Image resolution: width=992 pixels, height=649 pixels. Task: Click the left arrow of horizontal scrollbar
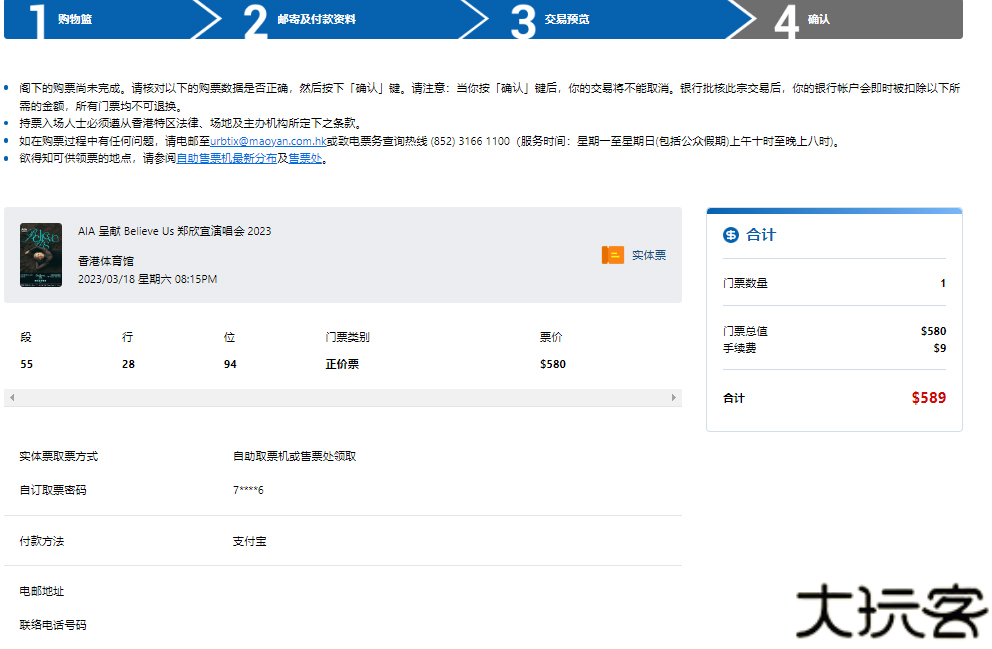(x=12, y=397)
